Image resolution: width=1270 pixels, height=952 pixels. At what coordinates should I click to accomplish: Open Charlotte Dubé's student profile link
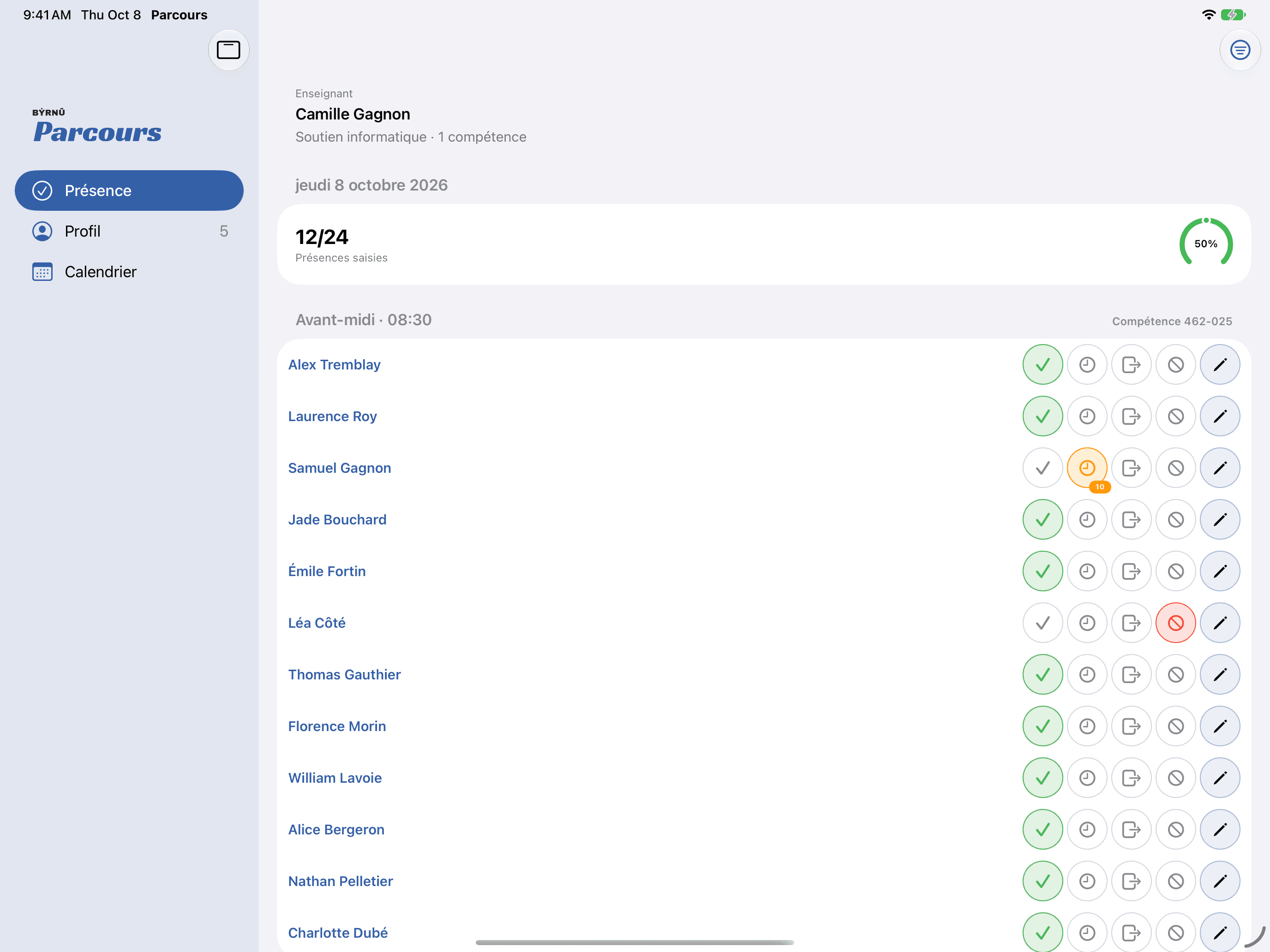(x=338, y=933)
